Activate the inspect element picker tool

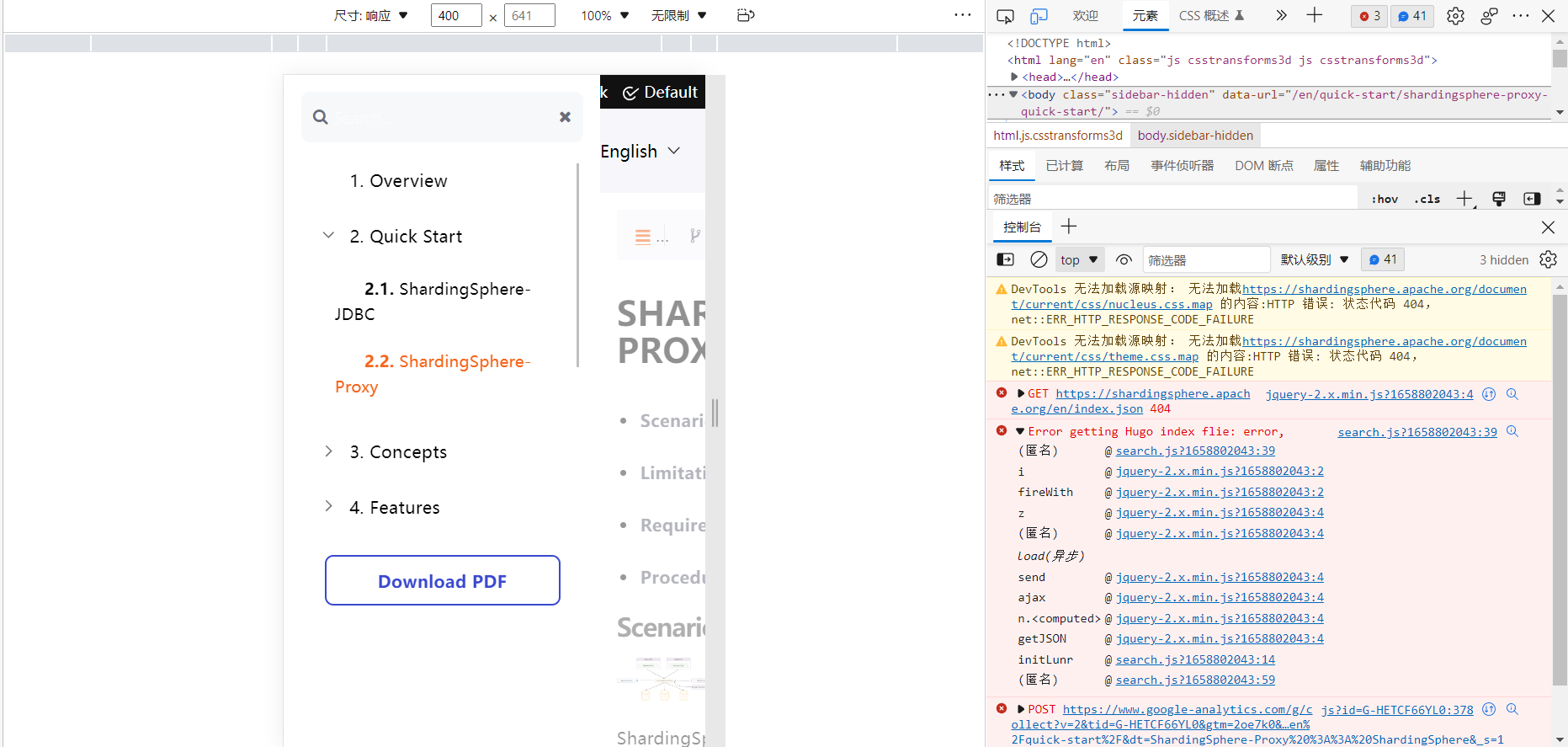tap(1005, 16)
